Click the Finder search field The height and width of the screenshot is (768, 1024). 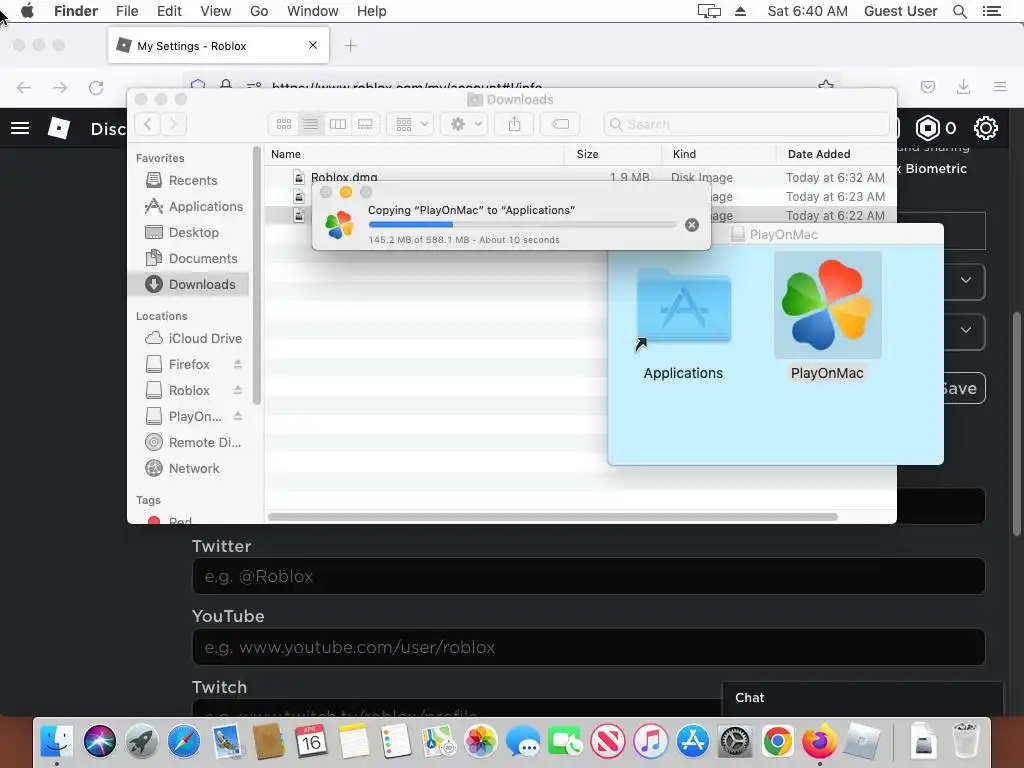coord(746,124)
